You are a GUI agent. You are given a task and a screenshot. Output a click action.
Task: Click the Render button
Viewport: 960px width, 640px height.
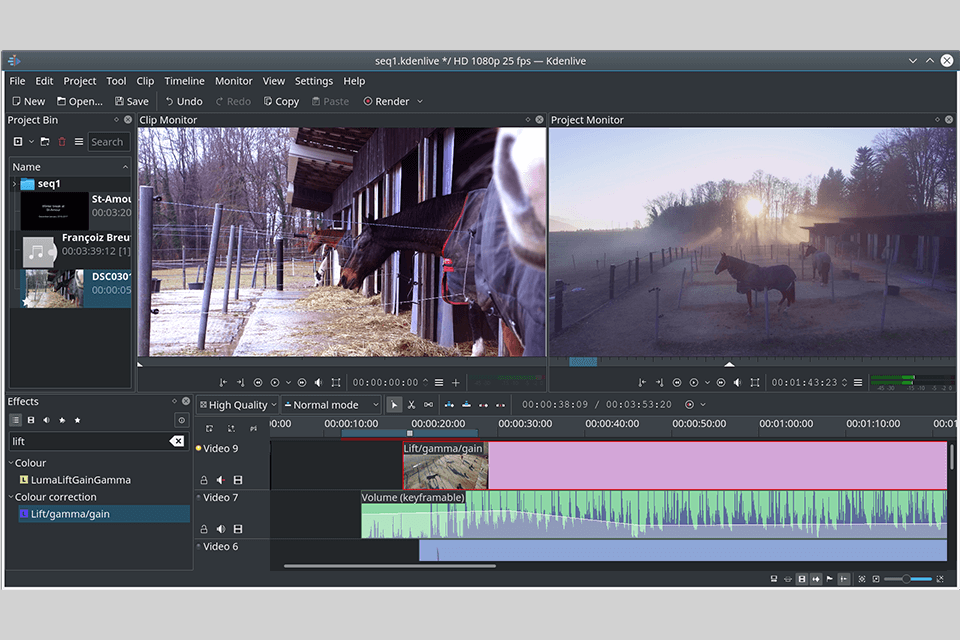[x=386, y=102]
